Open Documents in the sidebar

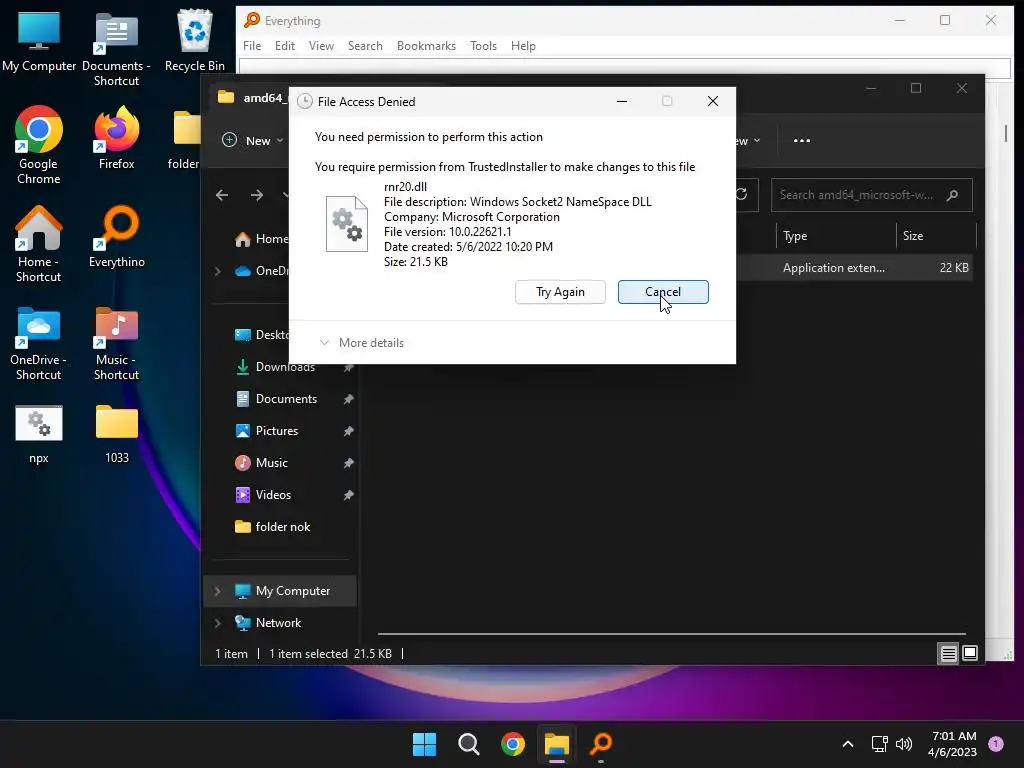(286, 399)
